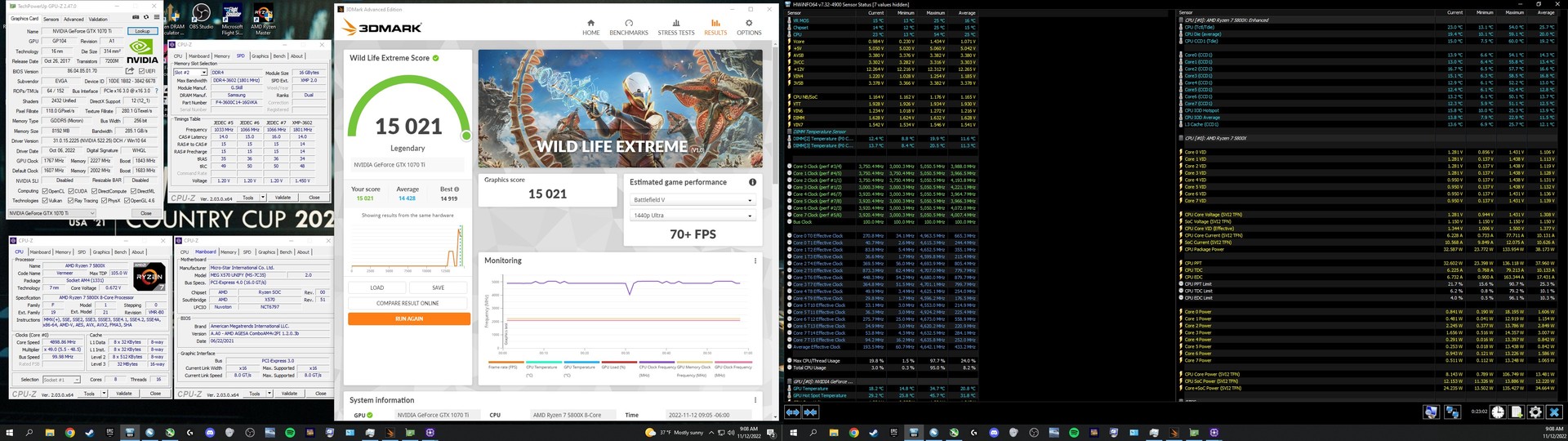Viewport: 1568px width, 441px height.
Task: Toggle the CUDA checkbox
Action: pyautogui.click(x=71, y=191)
